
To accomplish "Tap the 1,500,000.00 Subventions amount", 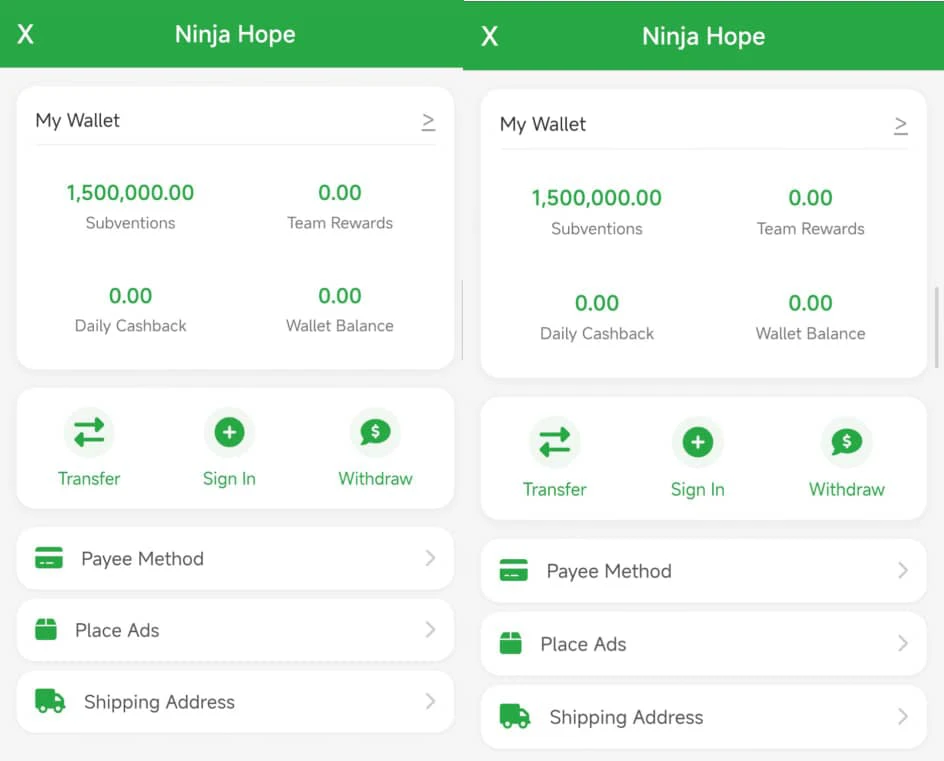I will (x=130, y=193).
